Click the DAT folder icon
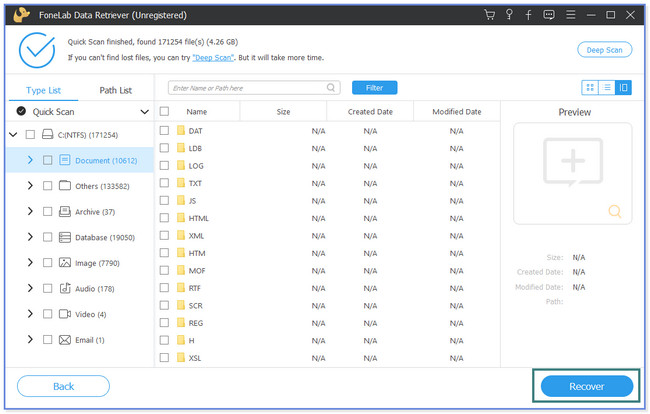This screenshot has width=650, height=414. pos(181,131)
